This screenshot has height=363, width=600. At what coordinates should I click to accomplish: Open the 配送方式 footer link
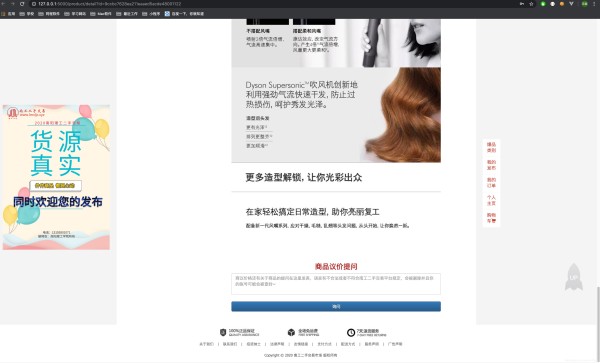348,344
